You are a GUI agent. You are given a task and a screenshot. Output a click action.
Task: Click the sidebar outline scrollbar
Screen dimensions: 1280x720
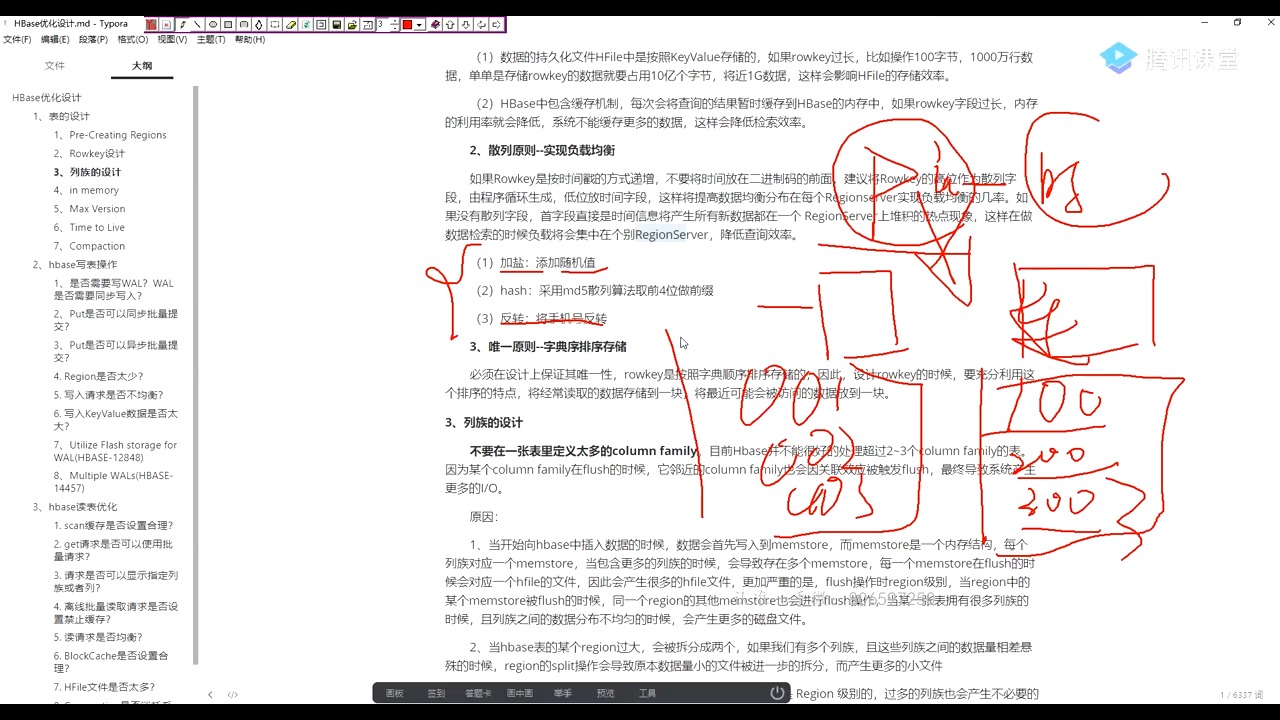click(196, 375)
